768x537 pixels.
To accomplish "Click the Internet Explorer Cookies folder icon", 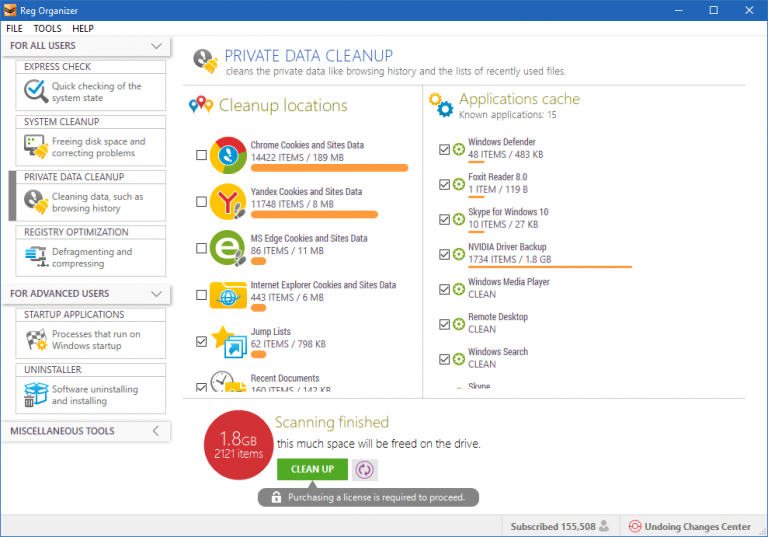I will tap(228, 294).
